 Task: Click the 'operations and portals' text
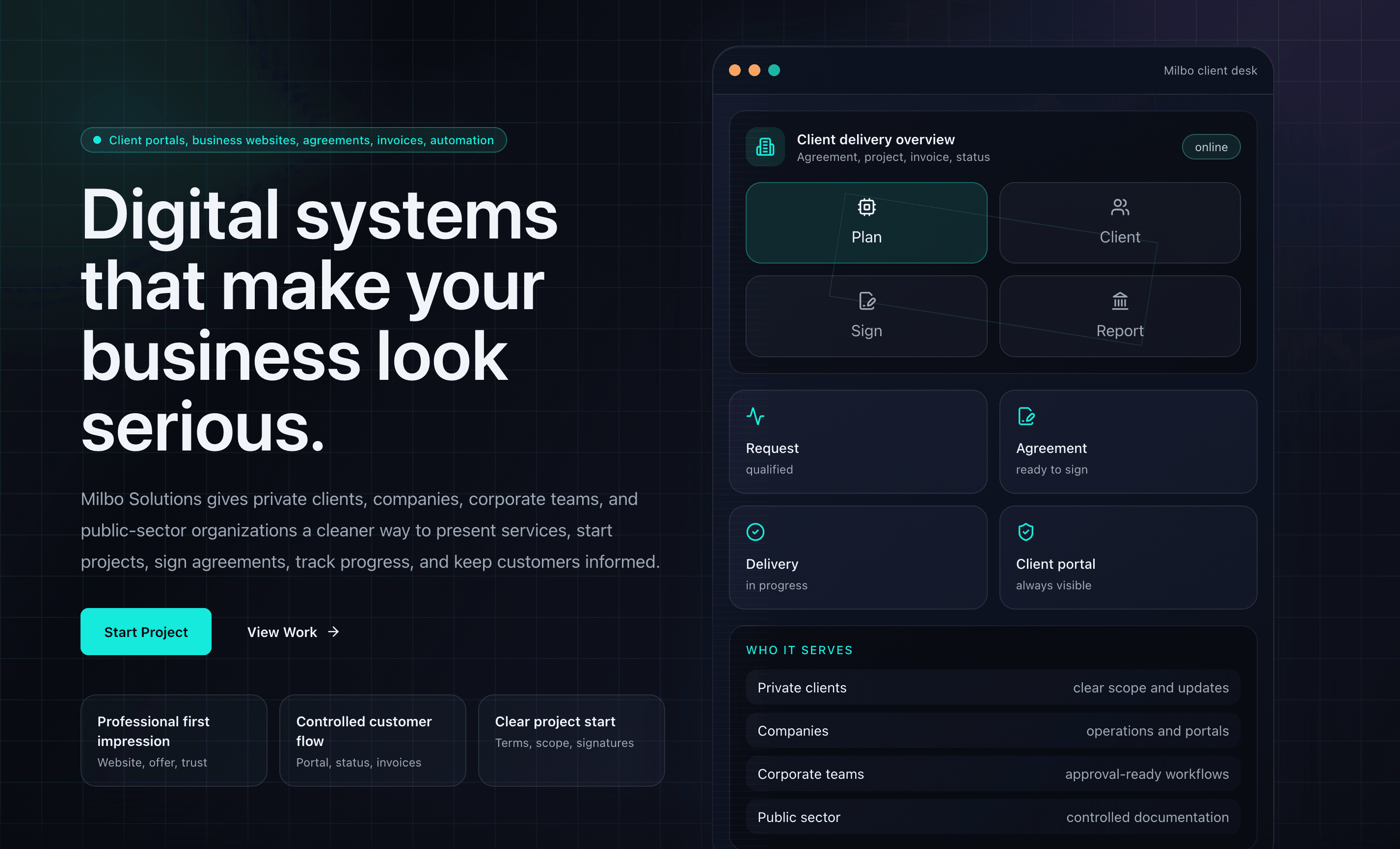tap(1158, 731)
